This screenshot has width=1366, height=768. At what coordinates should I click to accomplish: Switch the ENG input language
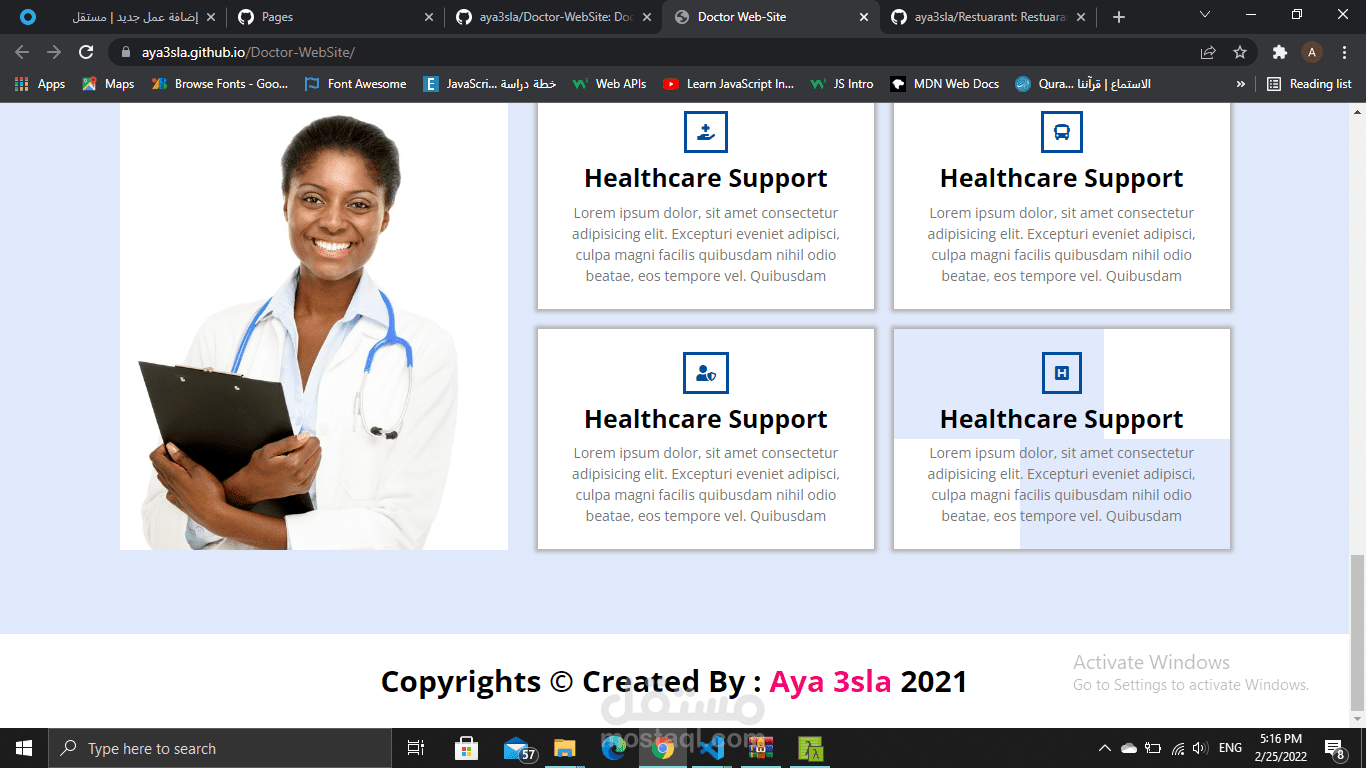coord(1230,748)
